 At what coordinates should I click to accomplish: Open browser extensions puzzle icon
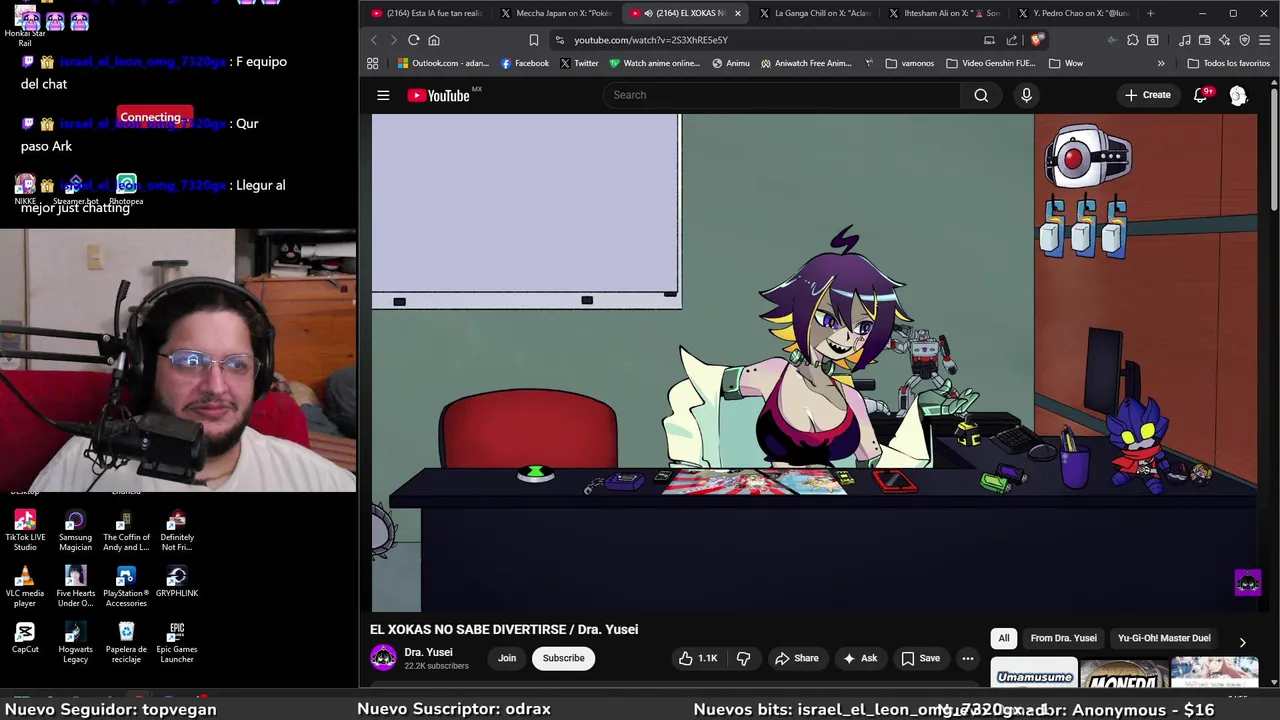pyautogui.click(x=1132, y=40)
